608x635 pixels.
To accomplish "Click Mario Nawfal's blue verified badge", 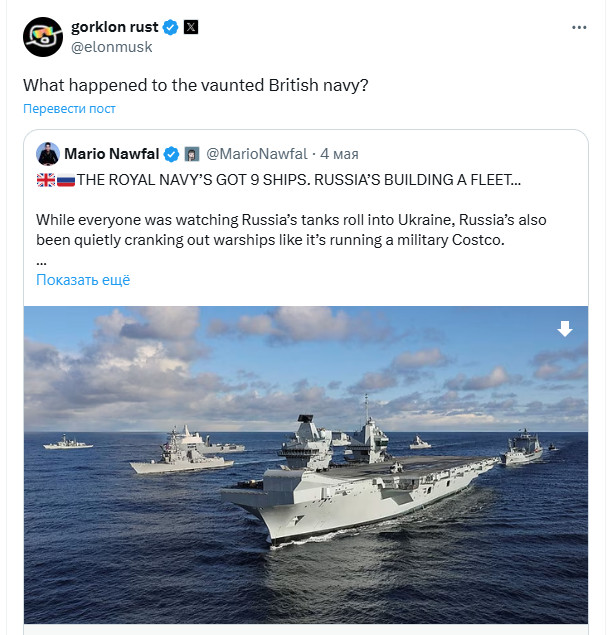I will [x=172, y=154].
